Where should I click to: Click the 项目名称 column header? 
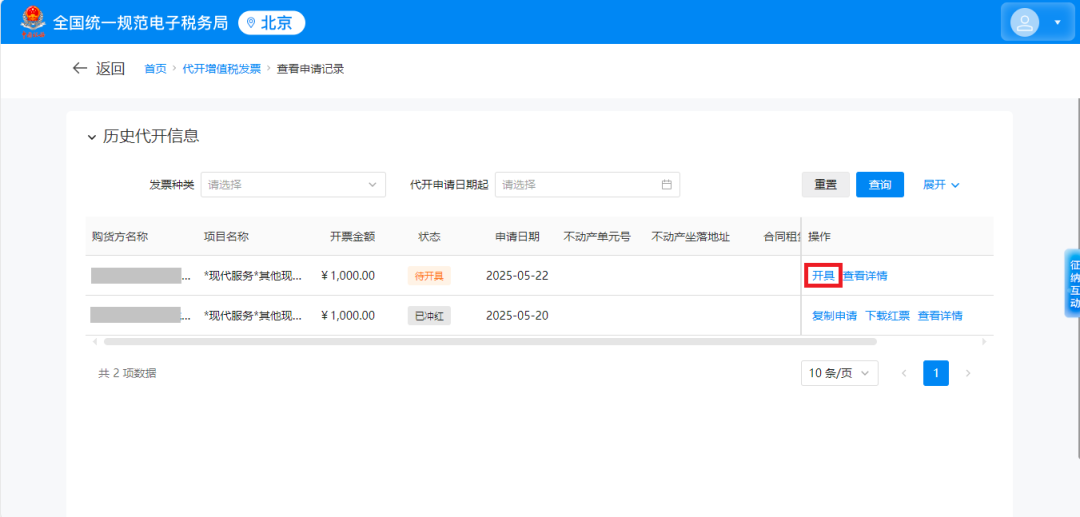(x=227, y=236)
